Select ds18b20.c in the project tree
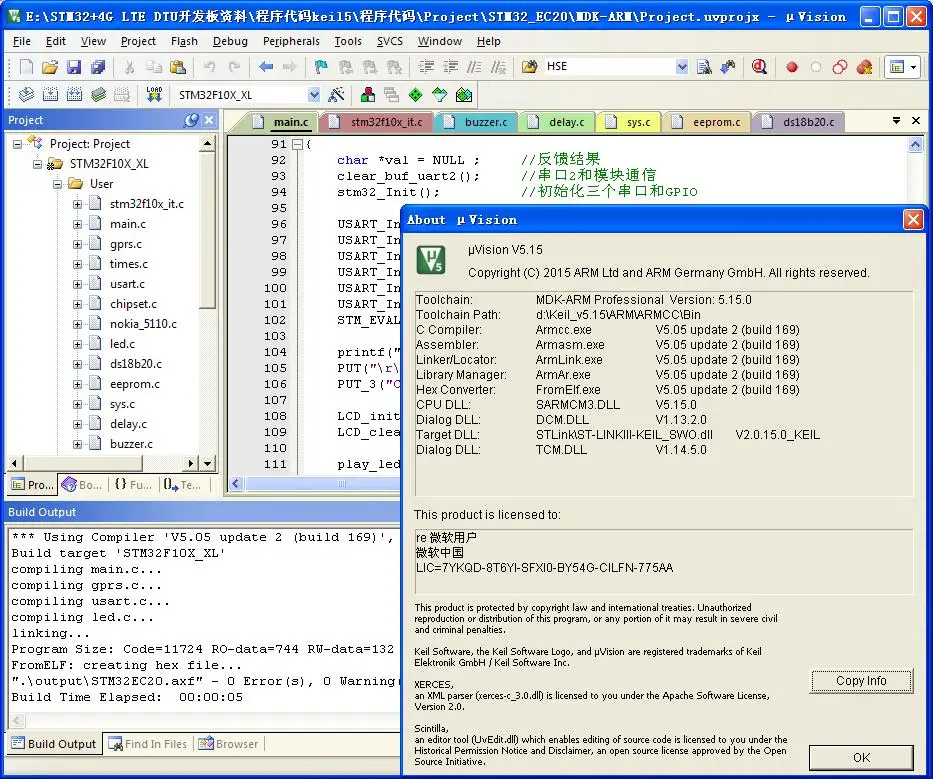 (x=136, y=364)
